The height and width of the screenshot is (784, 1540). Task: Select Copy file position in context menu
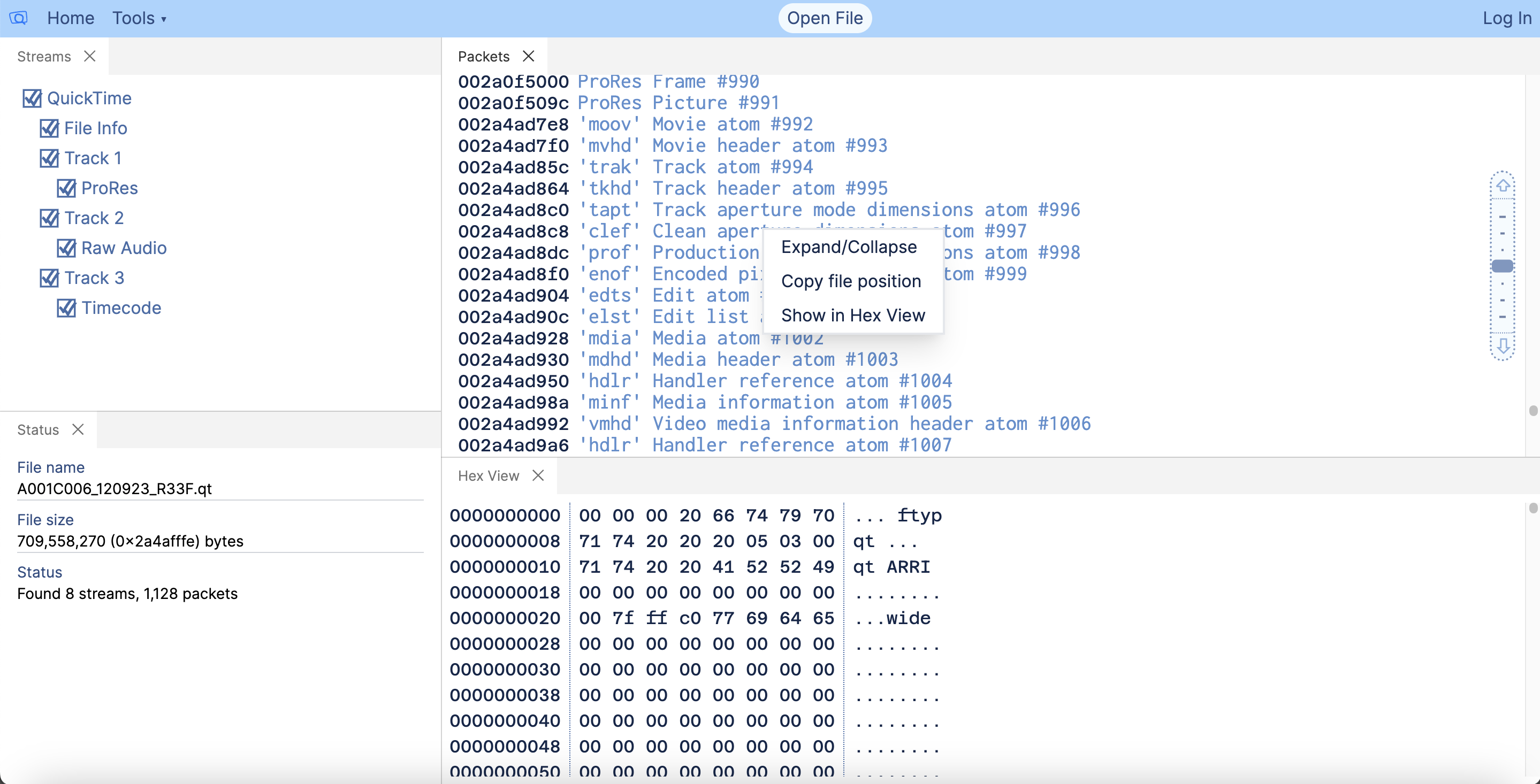(x=851, y=281)
